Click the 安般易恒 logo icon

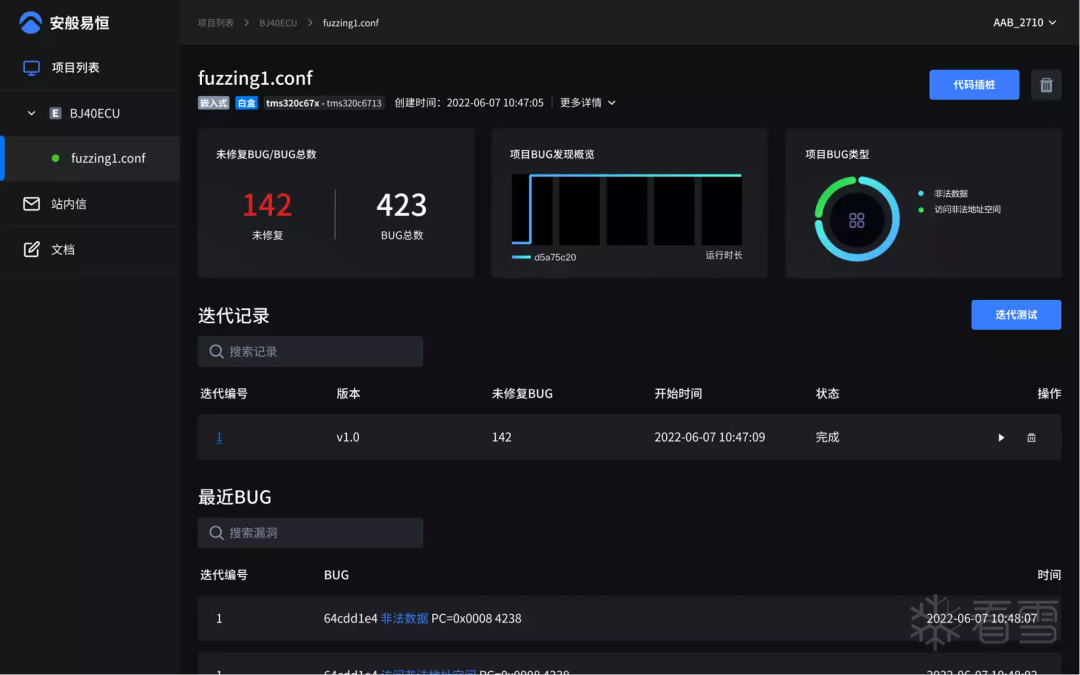(30, 22)
